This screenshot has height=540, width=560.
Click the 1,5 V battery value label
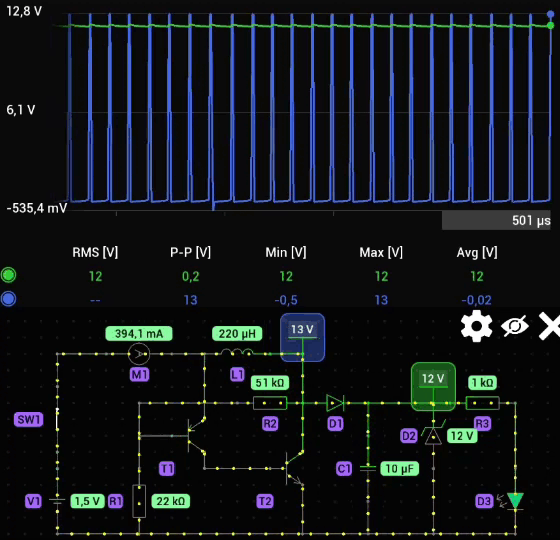[88, 501]
